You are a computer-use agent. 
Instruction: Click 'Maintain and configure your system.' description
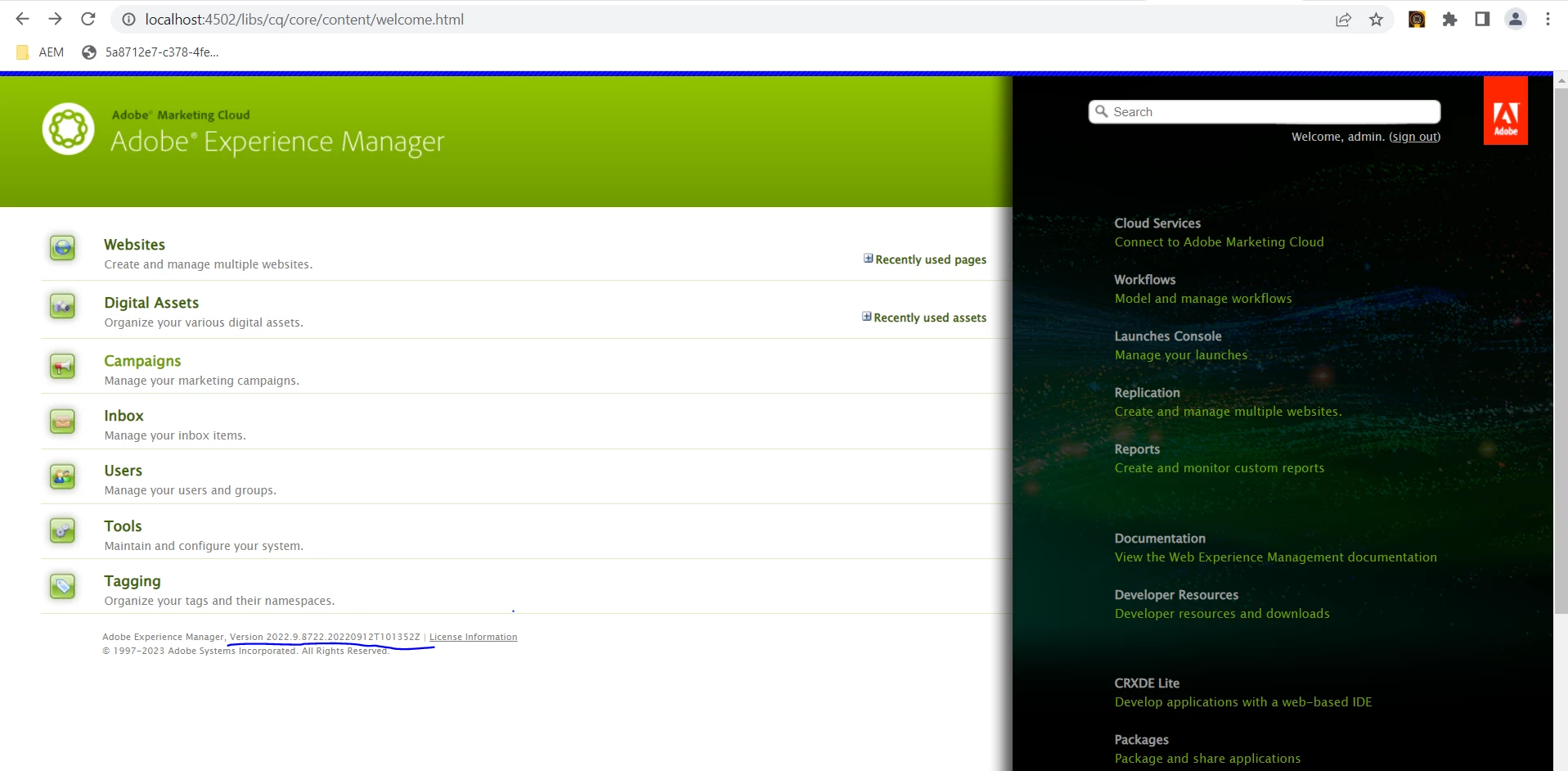(204, 546)
